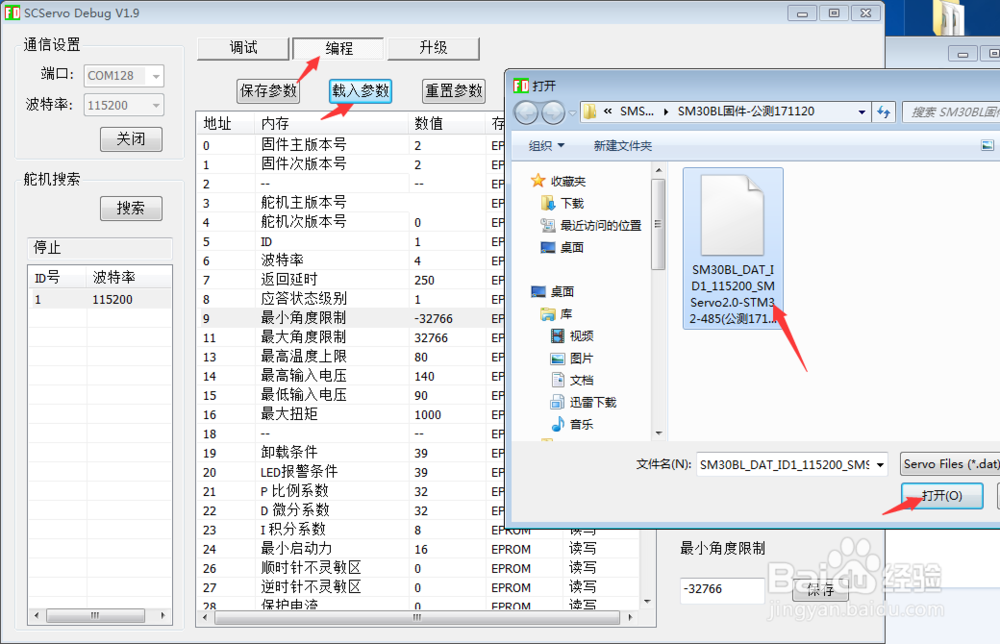Go forward in Open dialog
This screenshot has width=1000, height=644.
553,113
